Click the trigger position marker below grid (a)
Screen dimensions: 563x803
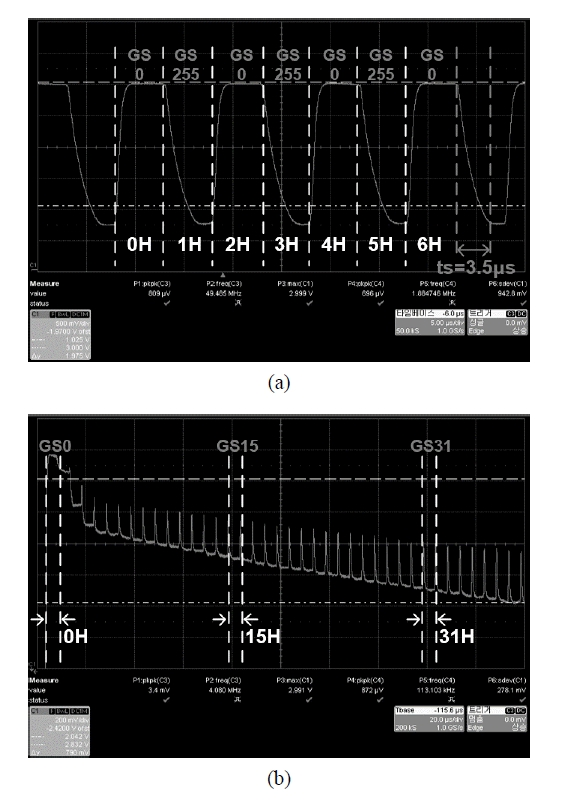(223, 275)
